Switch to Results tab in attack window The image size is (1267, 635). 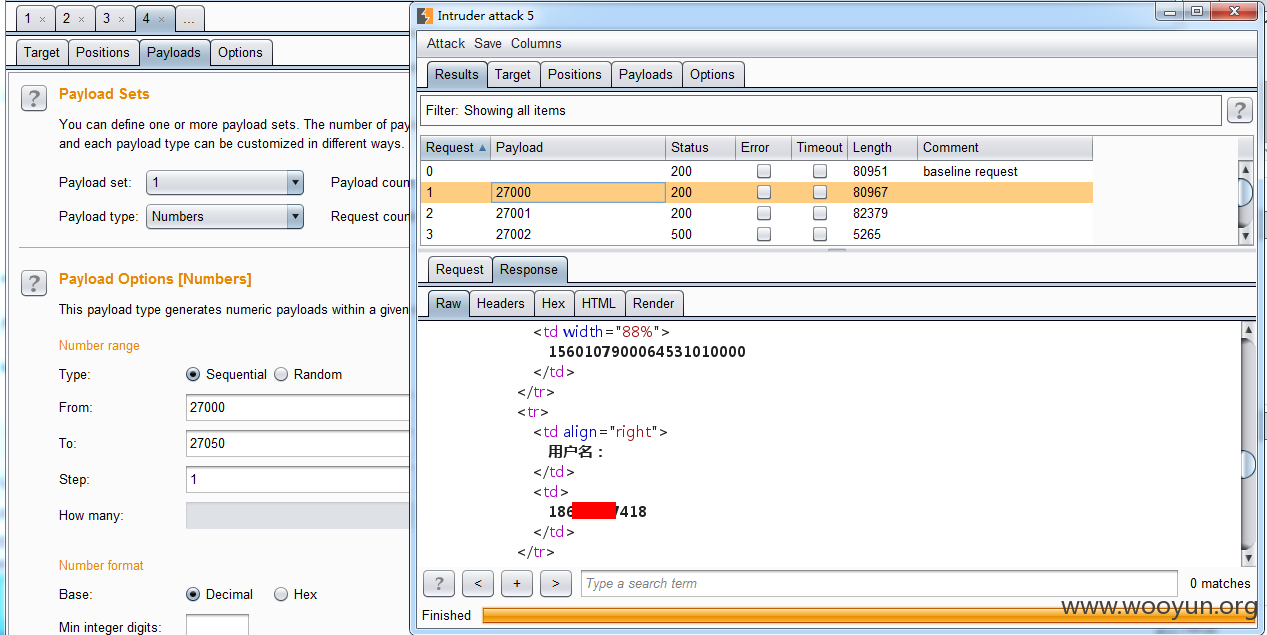pyautogui.click(x=457, y=74)
